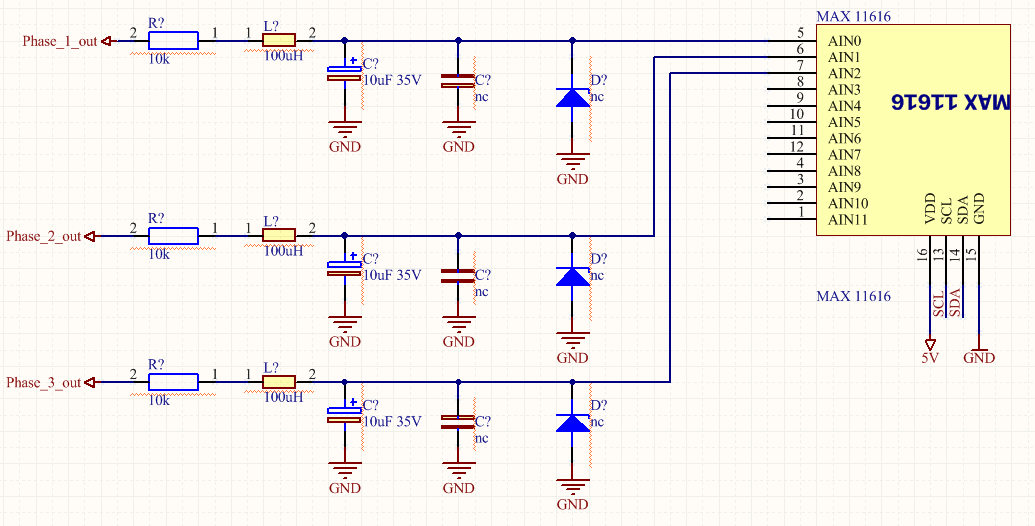Click the 10k value on Phase_2_out line
The image size is (1035, 526).
159,253
